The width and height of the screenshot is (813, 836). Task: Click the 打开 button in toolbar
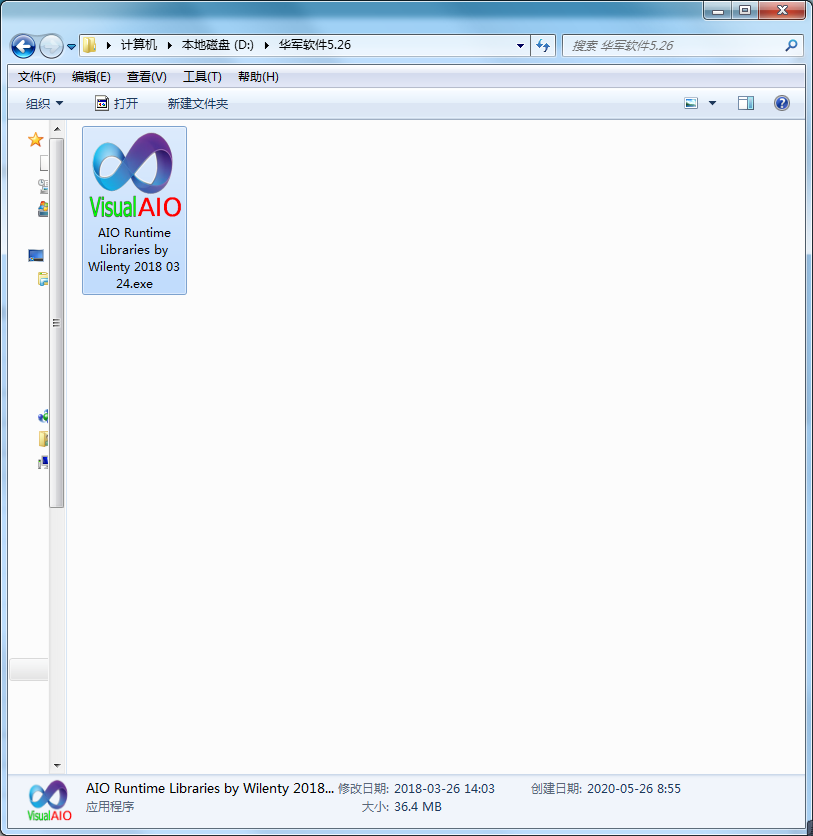coord(116,104)
